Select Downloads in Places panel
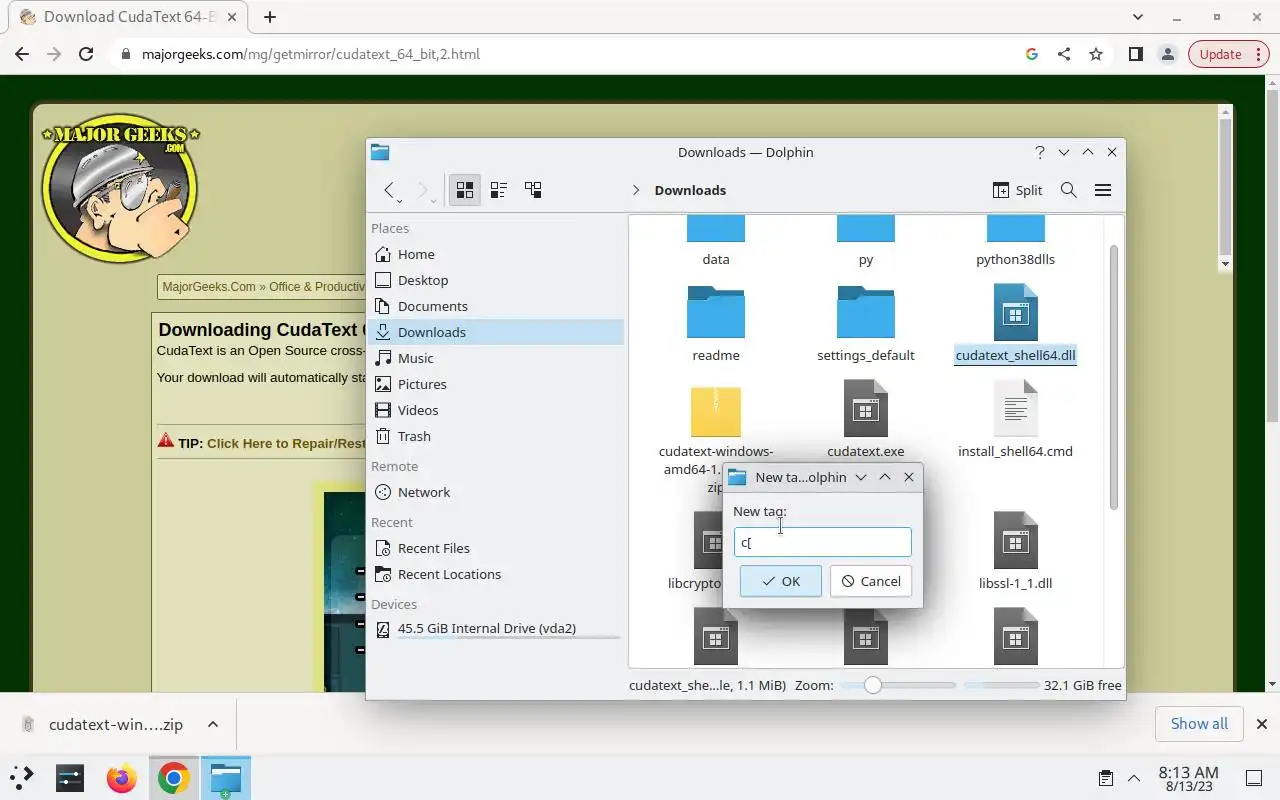Image resolution: width=1280 pixels, height=800 pixels. (x=496, y=332)
